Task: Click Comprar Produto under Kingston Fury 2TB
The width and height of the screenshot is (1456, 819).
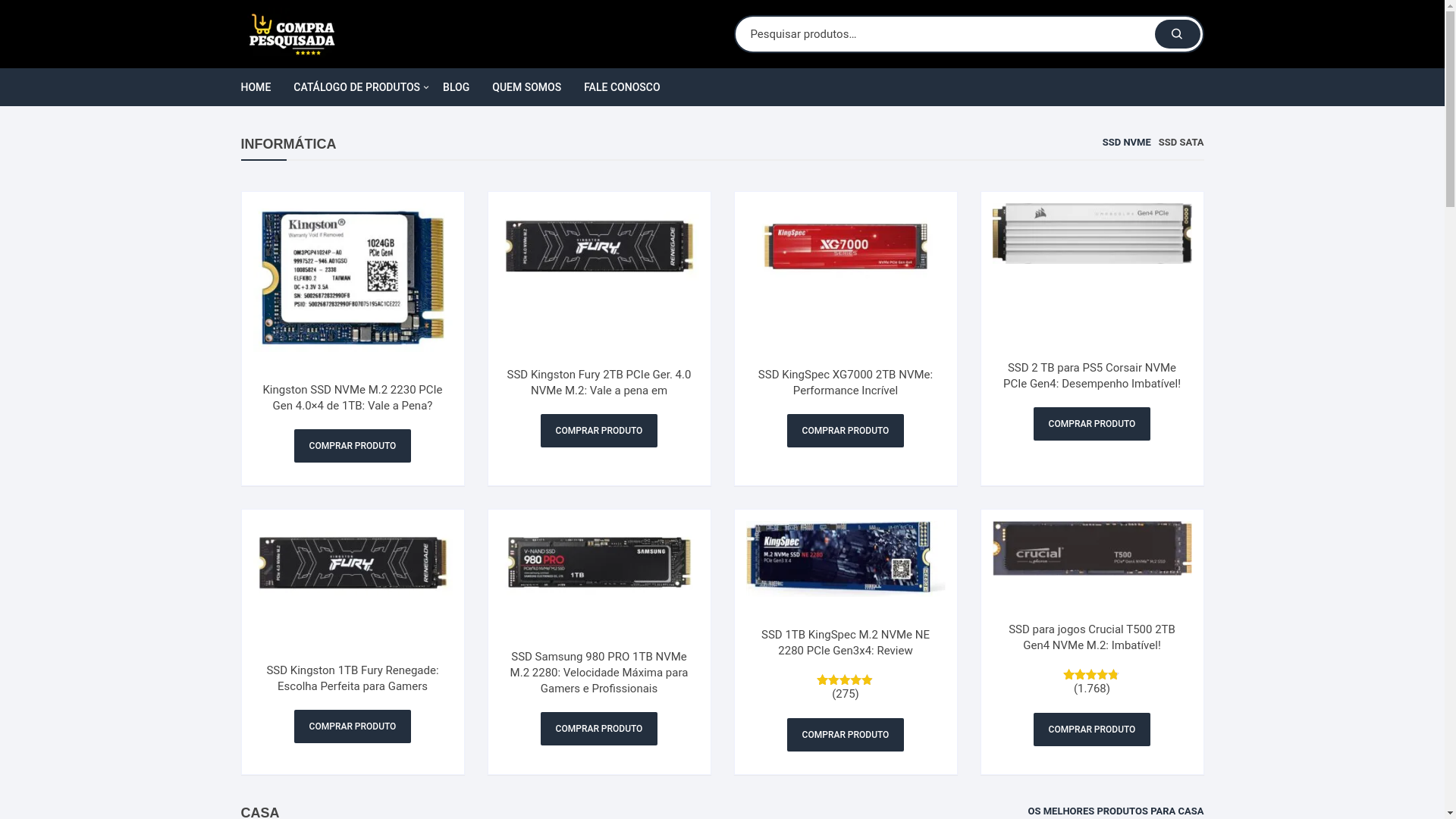Action: click(599, 431)
